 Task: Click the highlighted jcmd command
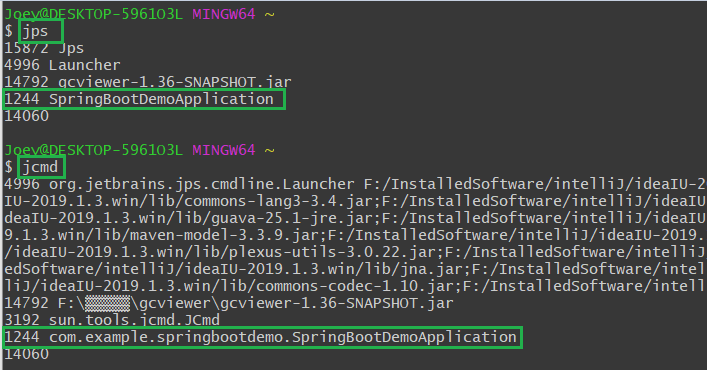click(x=41, y=167)
